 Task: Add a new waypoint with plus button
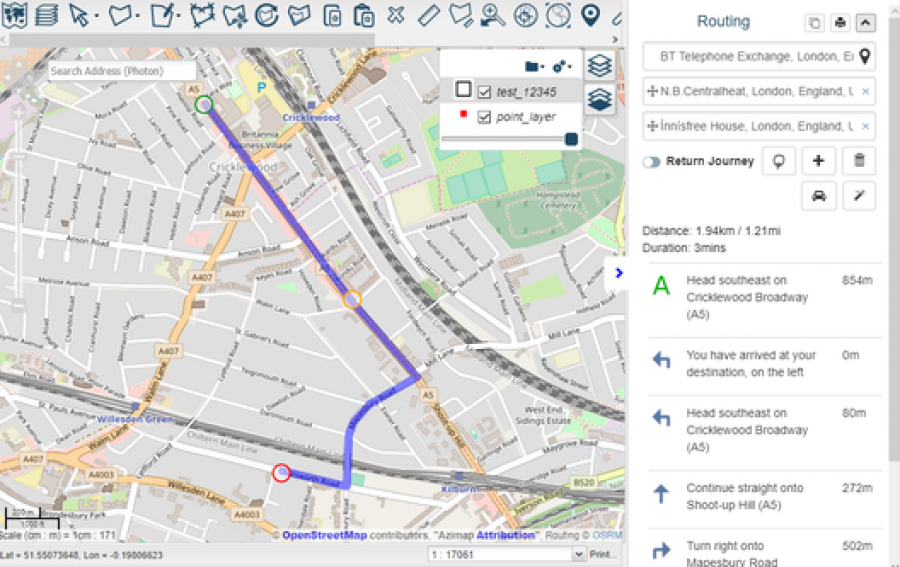[x=818, y=161]
